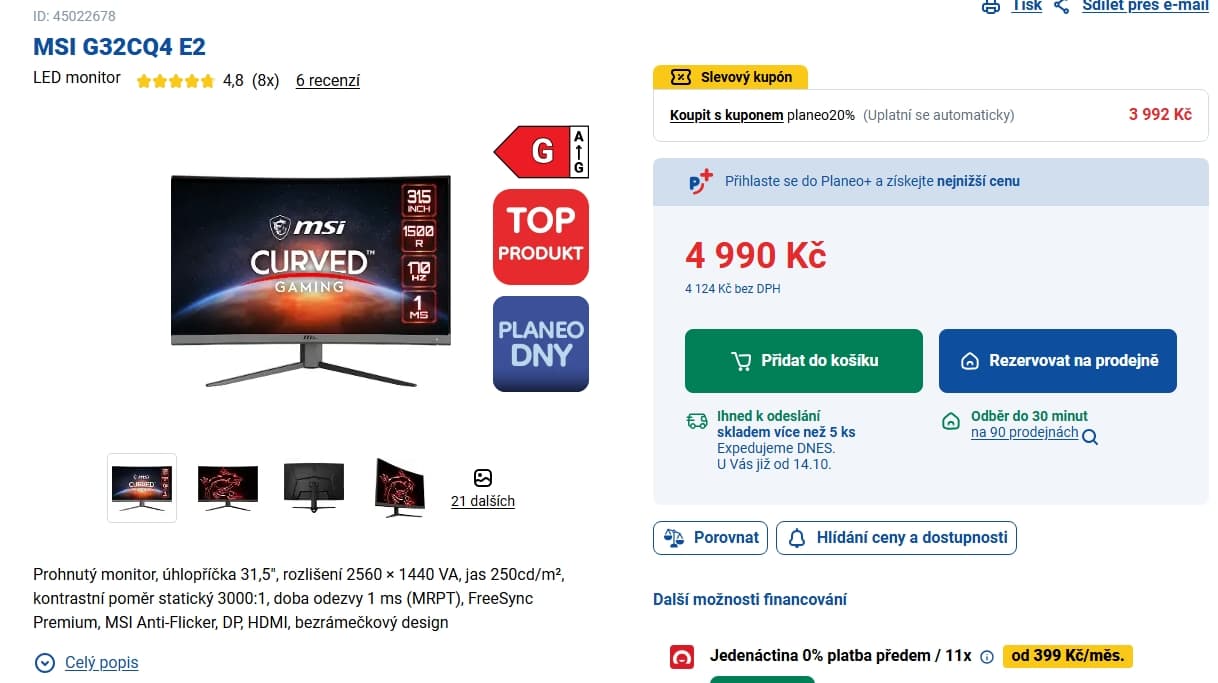Open the na 90 prodejnách stores link
Image resolution: width=1218 pixels, height=683 pixels.
coord(1025,433)
